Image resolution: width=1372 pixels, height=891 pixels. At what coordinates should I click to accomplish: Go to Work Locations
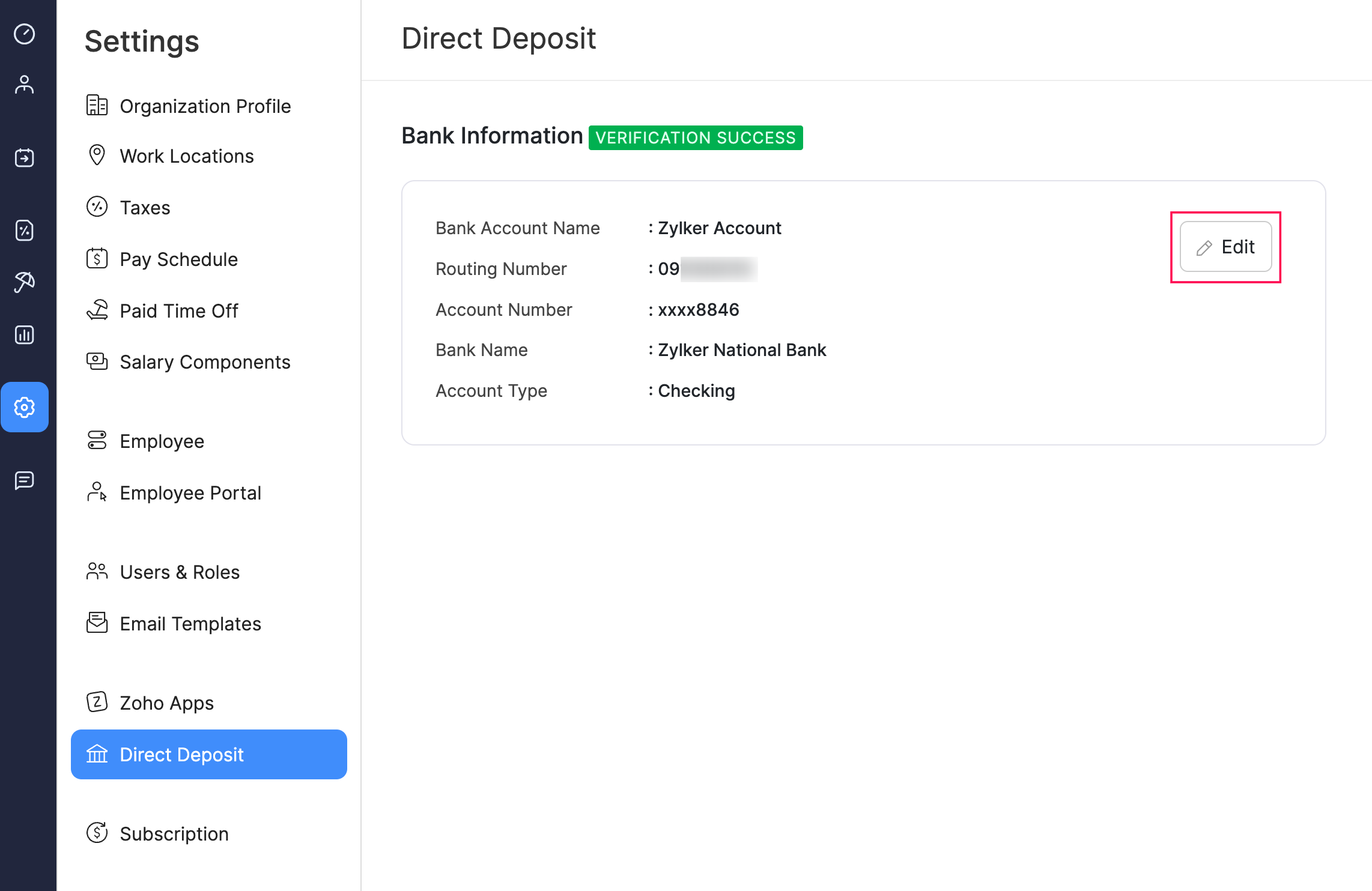click(186, 156)
